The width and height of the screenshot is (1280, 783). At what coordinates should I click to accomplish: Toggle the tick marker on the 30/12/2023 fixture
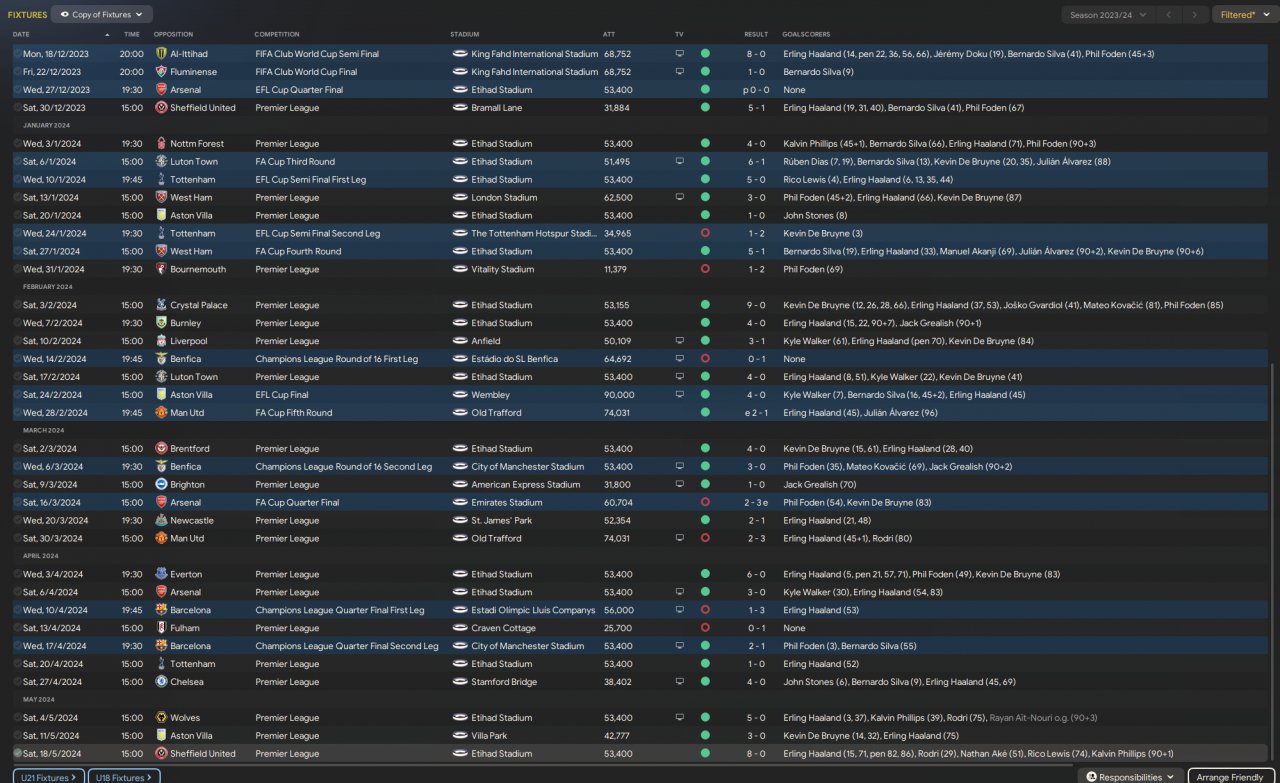coord(17,108)
